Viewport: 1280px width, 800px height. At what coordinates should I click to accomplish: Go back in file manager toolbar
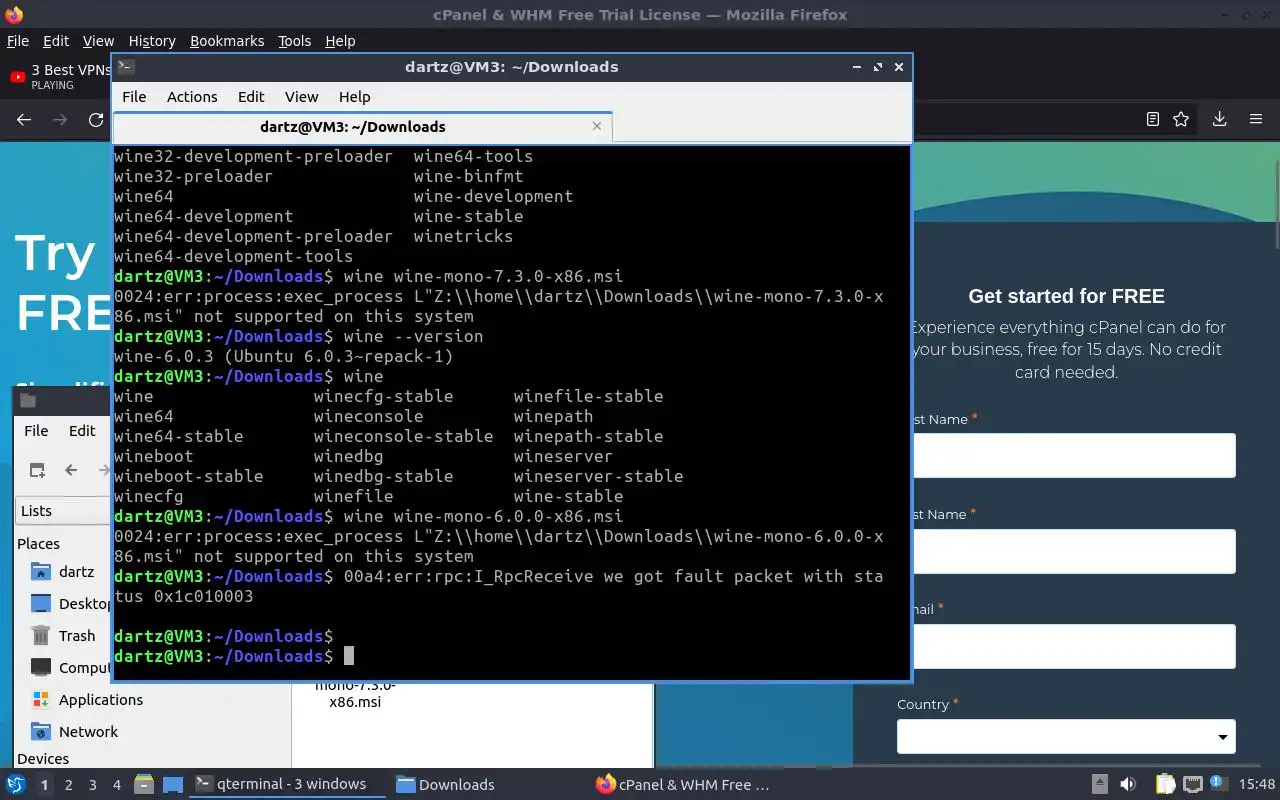pos(71,470)
